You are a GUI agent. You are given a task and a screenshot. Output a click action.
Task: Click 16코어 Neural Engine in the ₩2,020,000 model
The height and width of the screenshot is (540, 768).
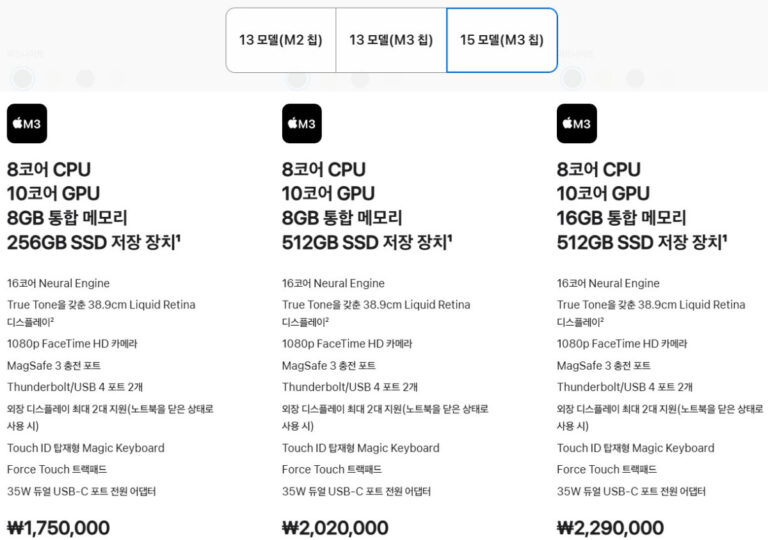[x=333, y=283]
